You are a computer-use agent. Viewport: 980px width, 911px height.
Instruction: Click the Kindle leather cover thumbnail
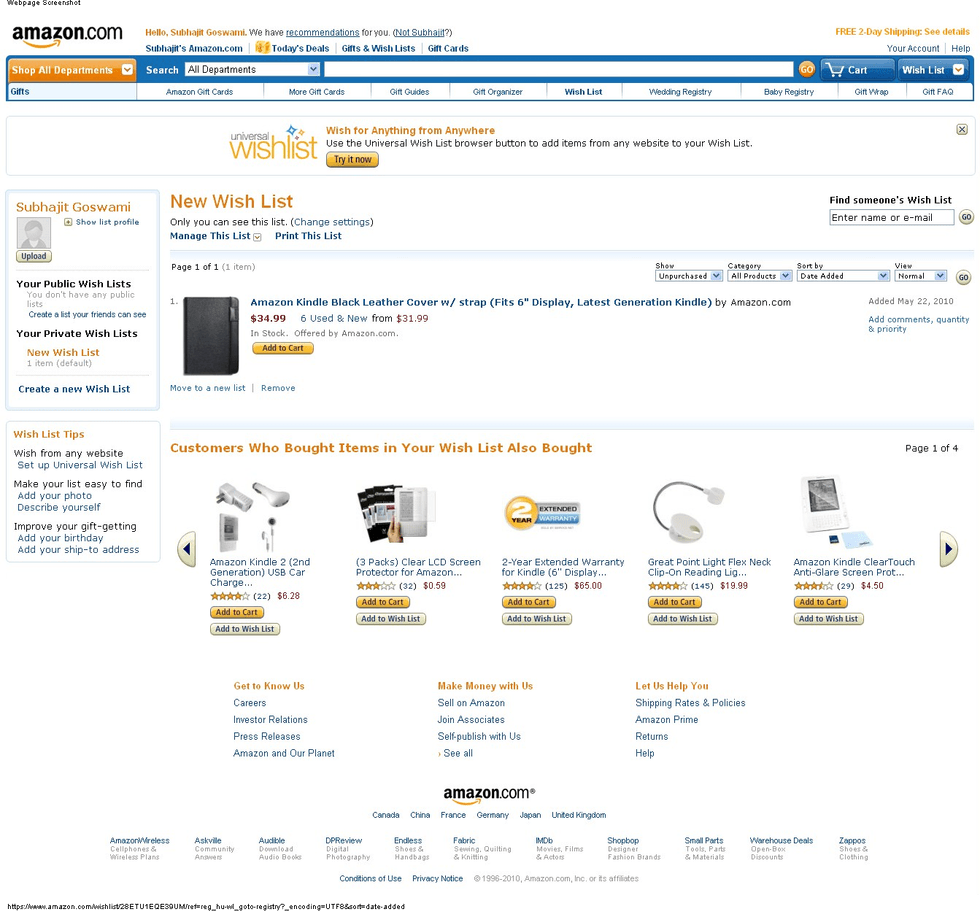(x=211, y=336)
